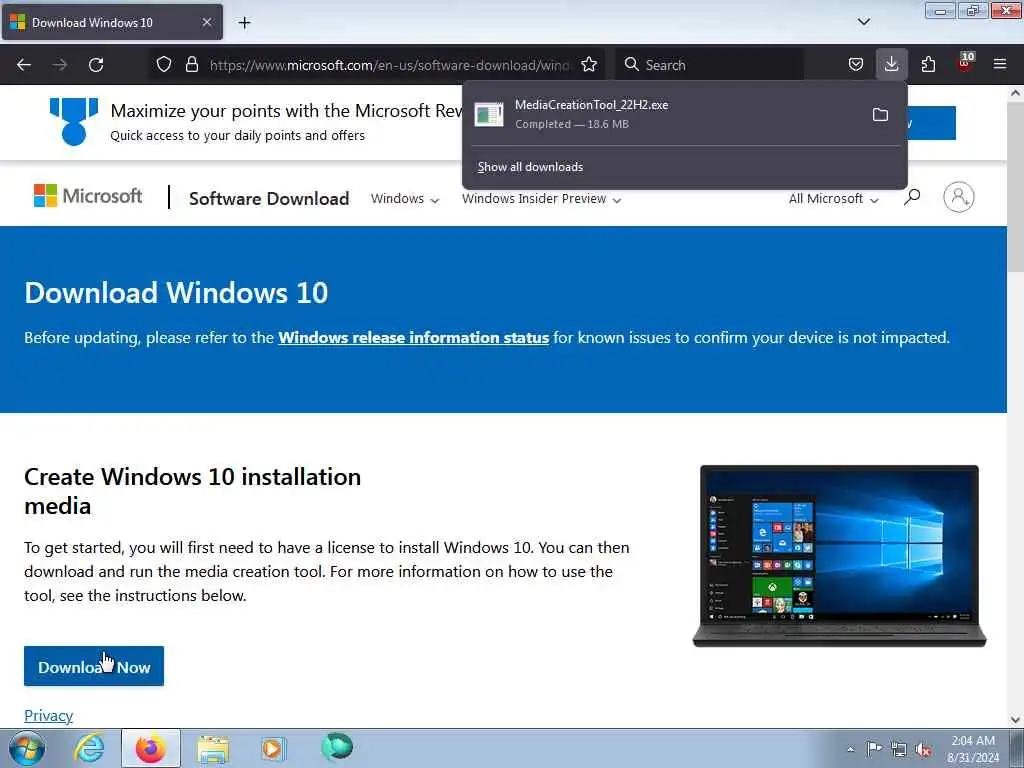Click the Microsoft logo
Screen dimensions: 1024x768
pos(88,196)
